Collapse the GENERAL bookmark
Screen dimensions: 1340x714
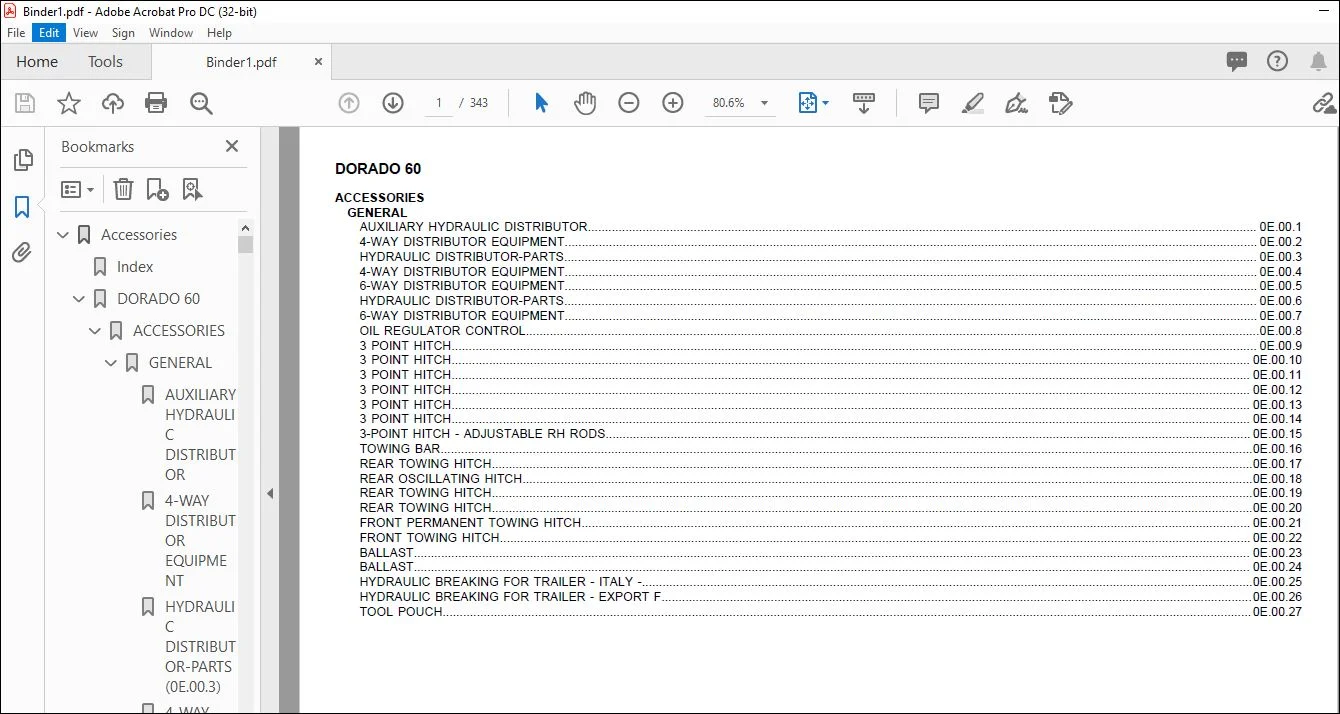coord(111,363)
